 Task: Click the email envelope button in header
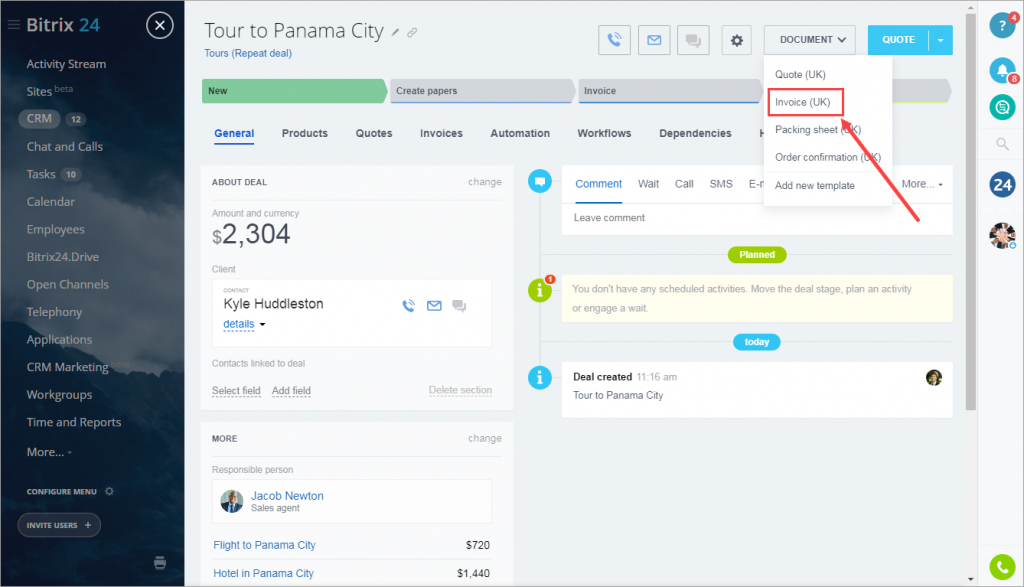click(654, 40)
